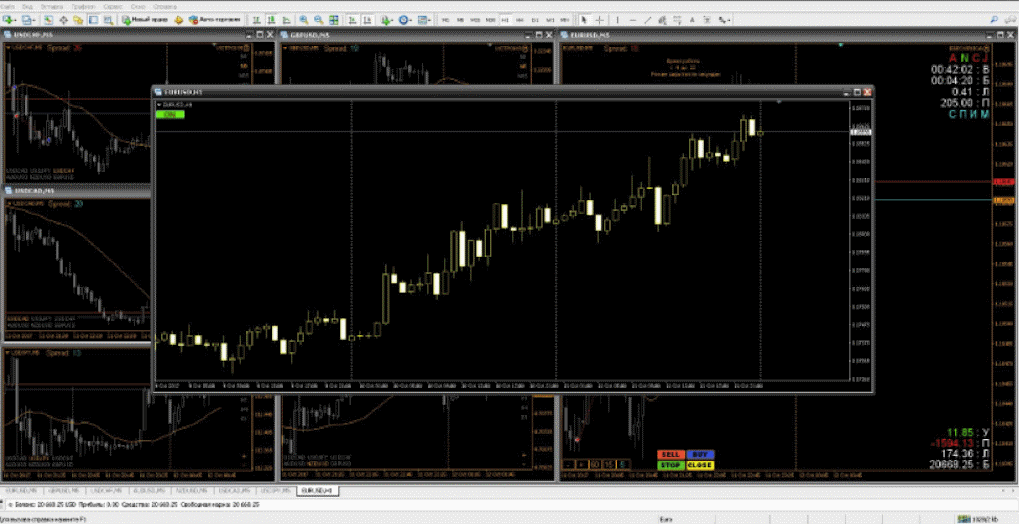Click the Новый ордер button
Image resolution: width=1020 pixels, height=524 pixels.
pyautogui.click(x=145, y=20)
